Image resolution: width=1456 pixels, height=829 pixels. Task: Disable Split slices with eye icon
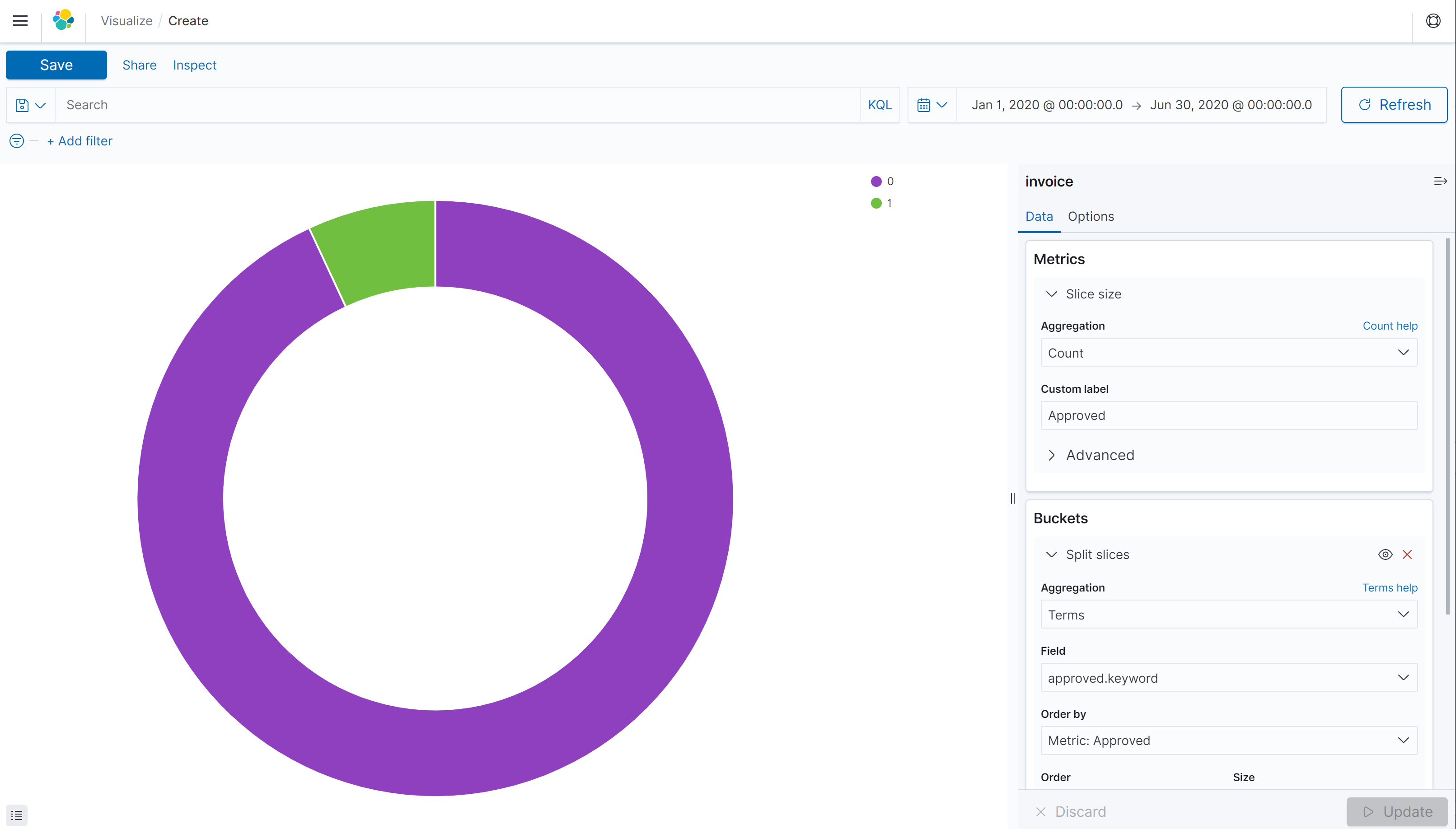coord(1386,554)
